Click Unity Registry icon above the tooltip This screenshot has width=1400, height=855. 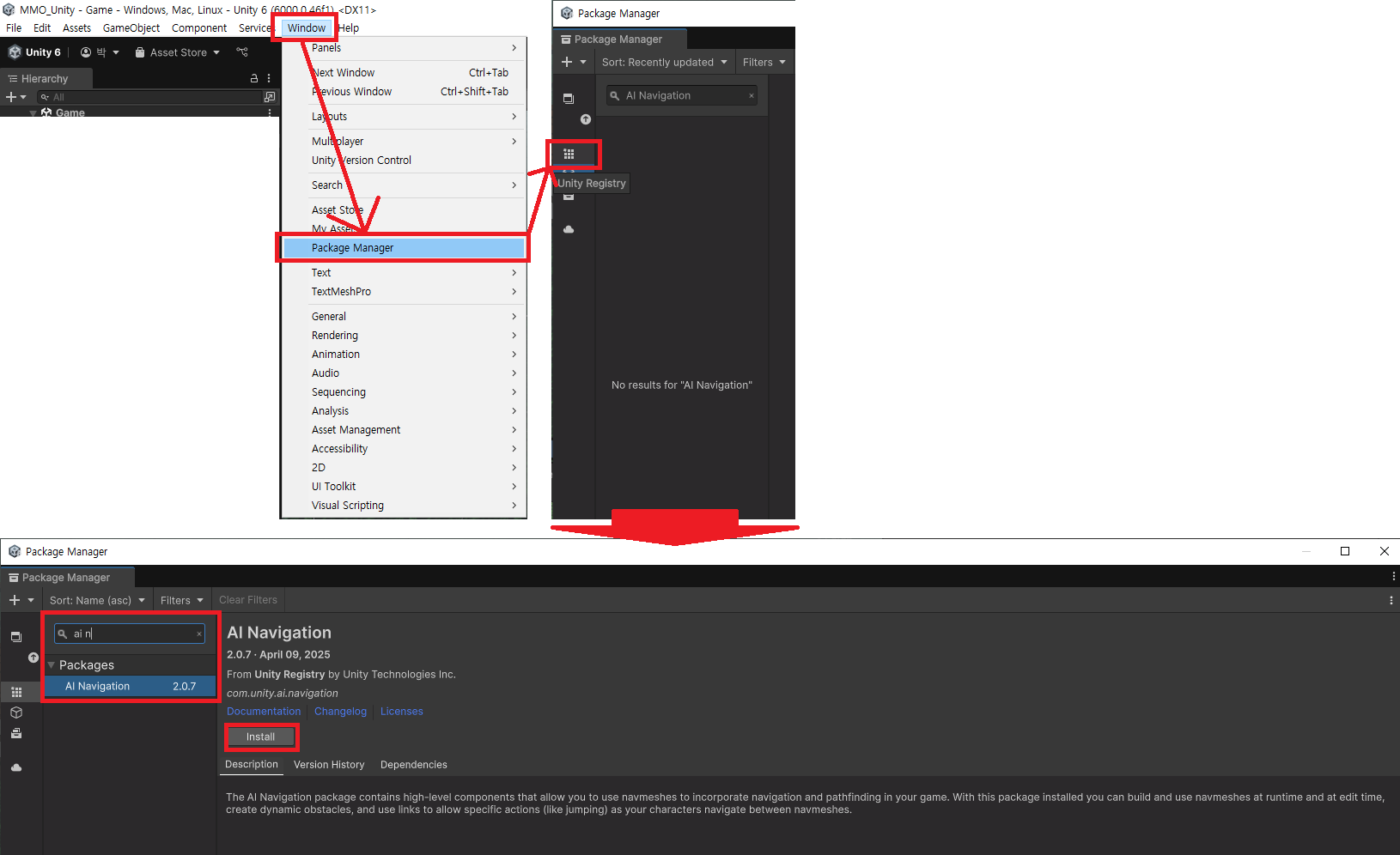(x=569, y=154)
